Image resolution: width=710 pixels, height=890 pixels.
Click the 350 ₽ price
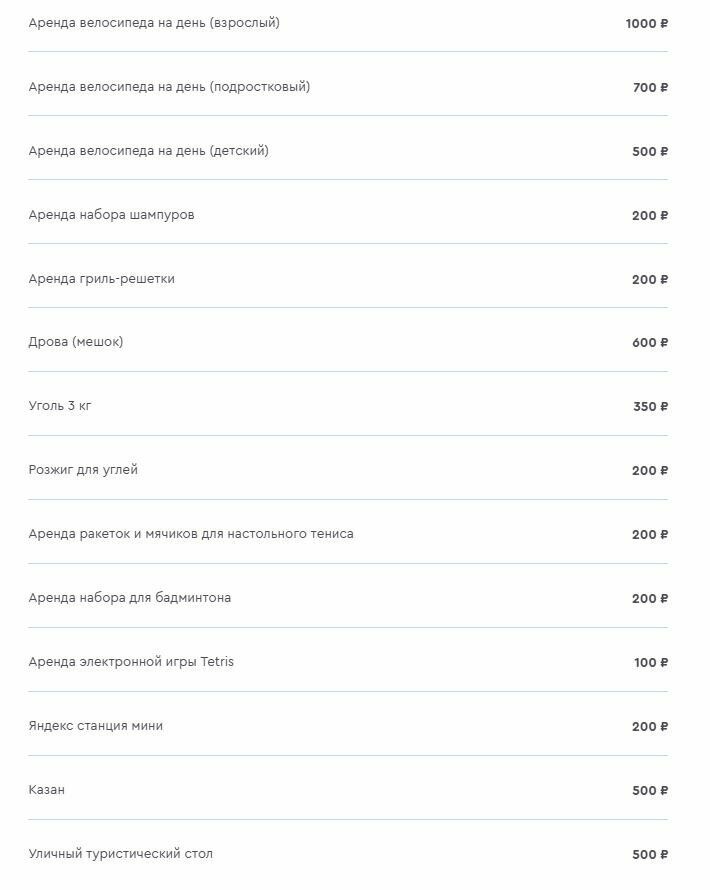[650, 407]
